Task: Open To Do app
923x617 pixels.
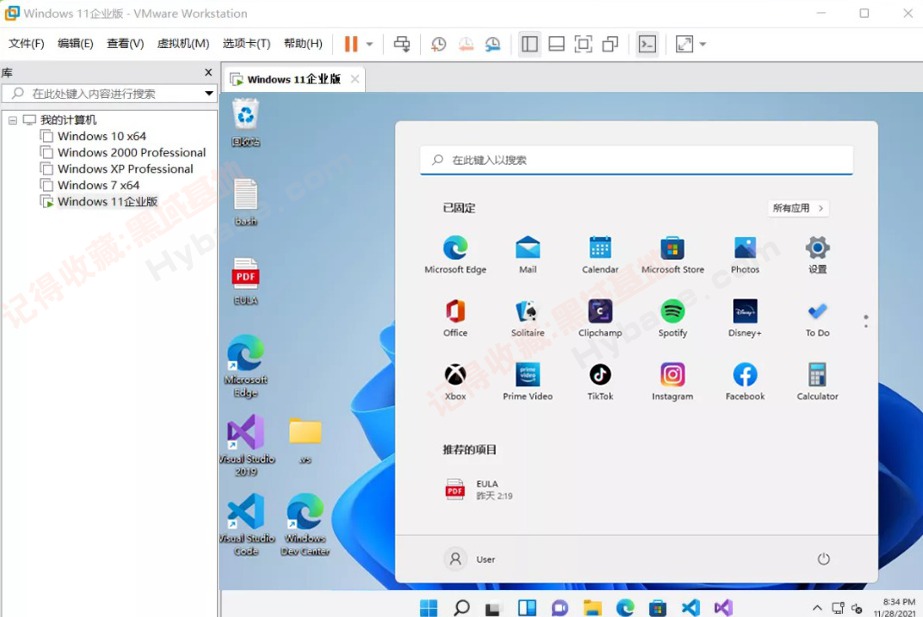Action: (817, 318)
